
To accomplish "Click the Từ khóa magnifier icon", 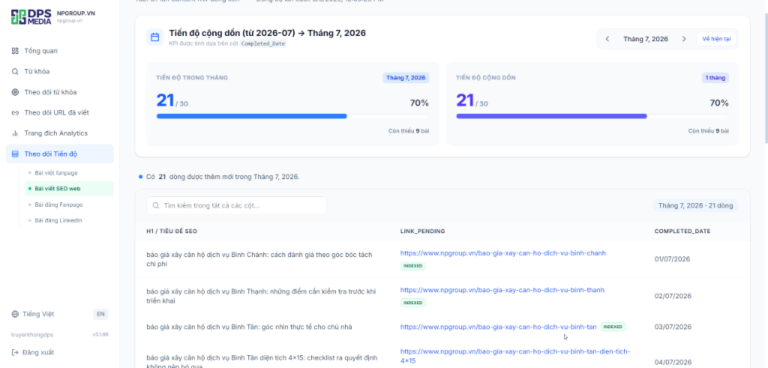I will click(x=15, y=72).
